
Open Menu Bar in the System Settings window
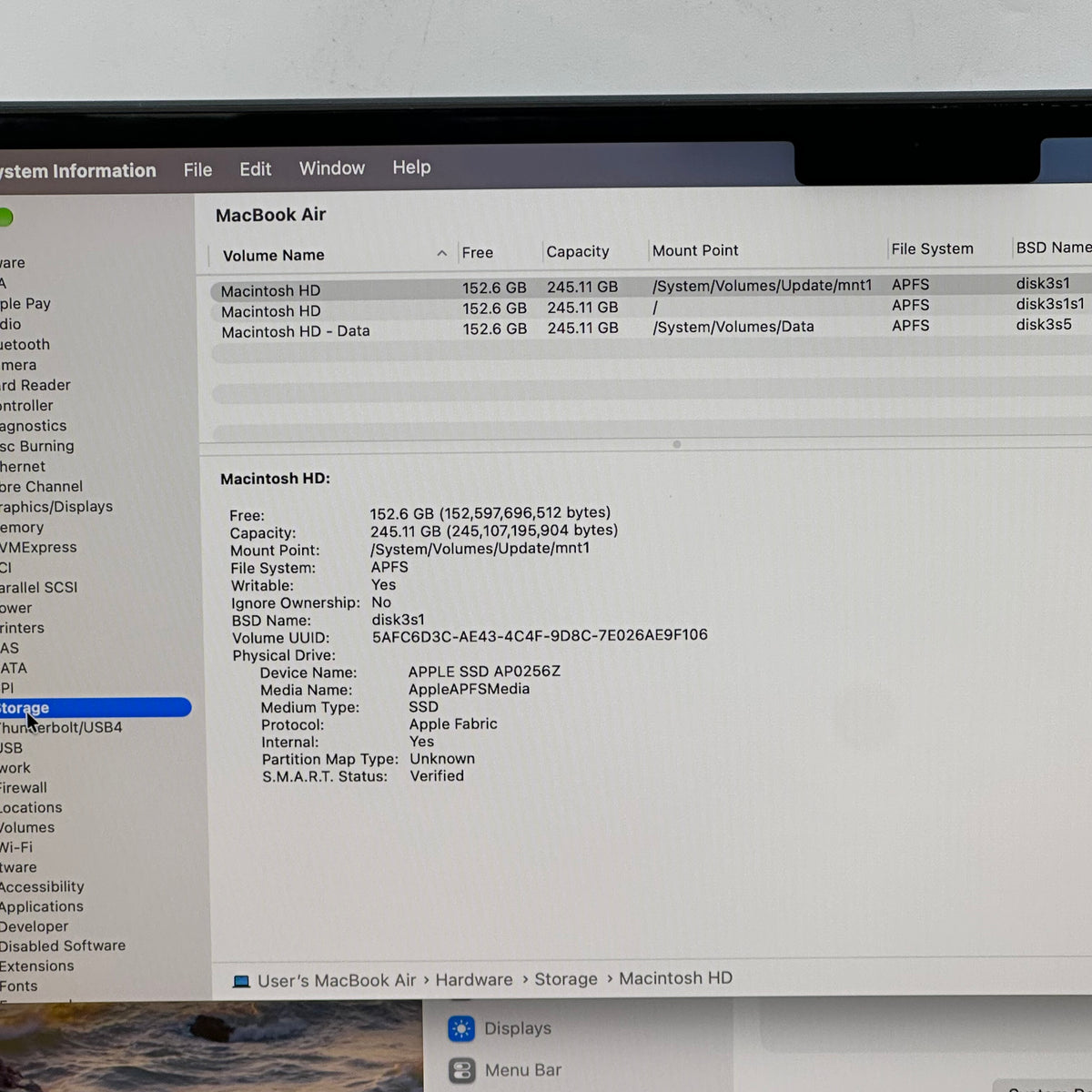pyautogui.click(x=505, y=1071)
